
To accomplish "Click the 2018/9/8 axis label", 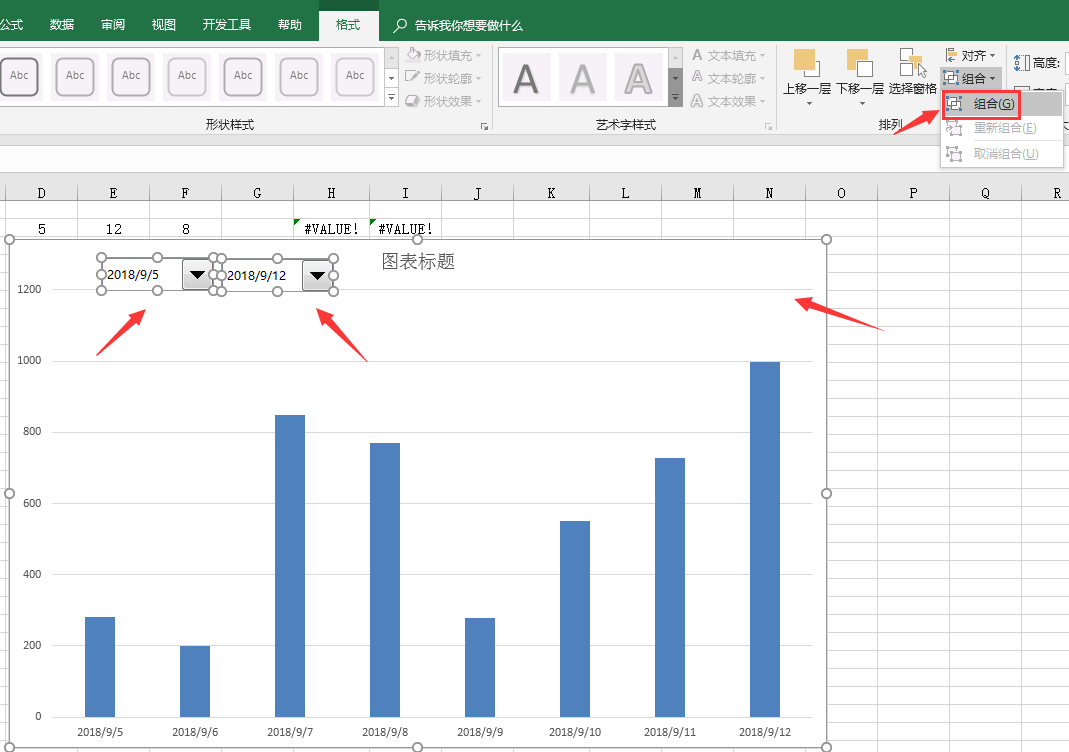I will tap(385, 732).
